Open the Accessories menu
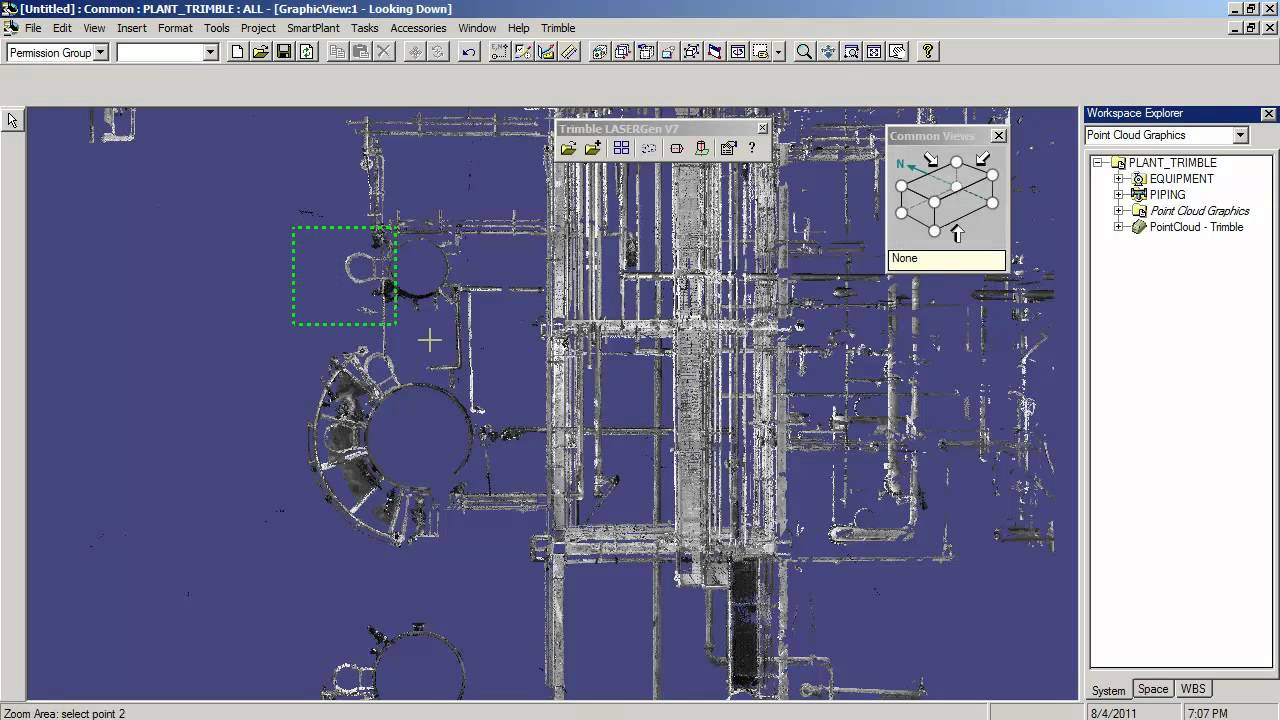The height and width of the screenshot is (720, 1280). pos(418,28)
